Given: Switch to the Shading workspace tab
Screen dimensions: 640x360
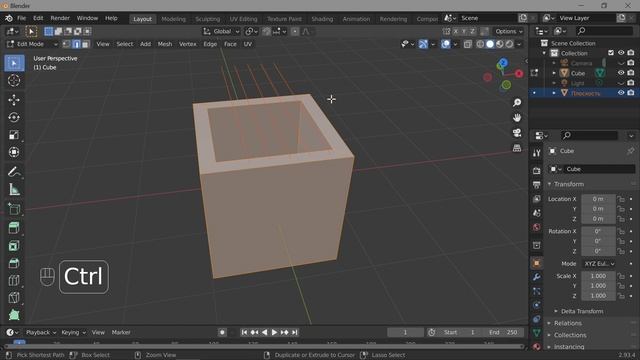Looking at the screenshot, I should point(322,19).
